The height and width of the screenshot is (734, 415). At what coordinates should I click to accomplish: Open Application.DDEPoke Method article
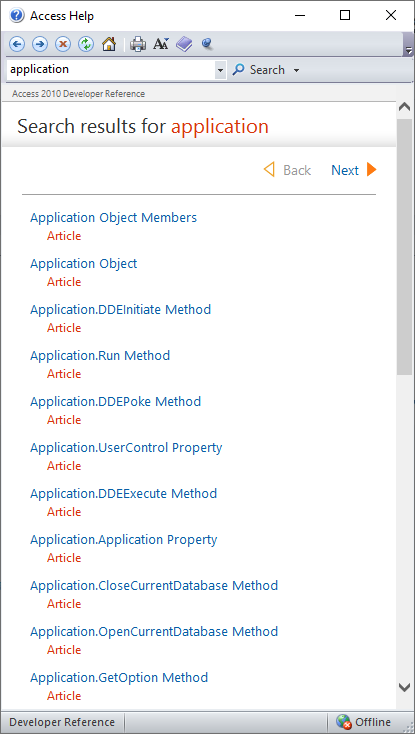[x=116, y=402]
